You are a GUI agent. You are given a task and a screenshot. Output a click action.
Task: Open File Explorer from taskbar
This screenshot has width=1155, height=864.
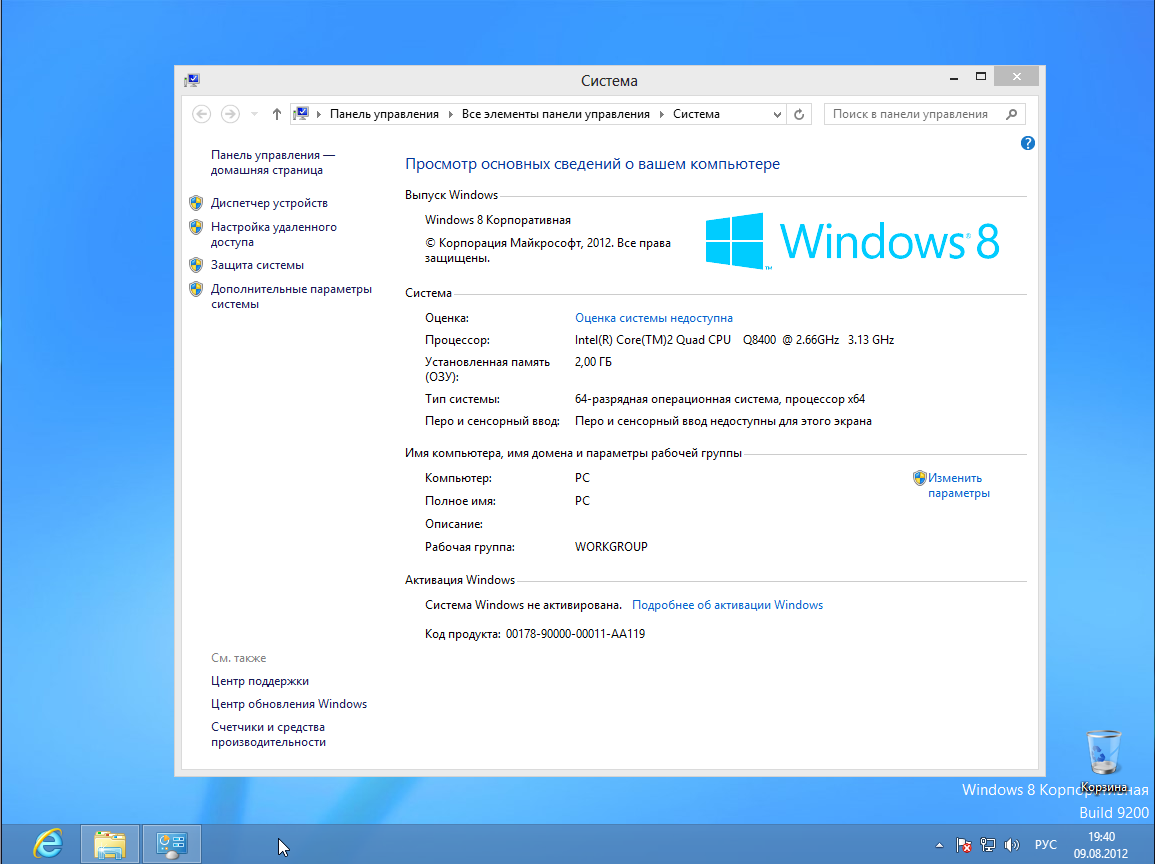[110, 844]
